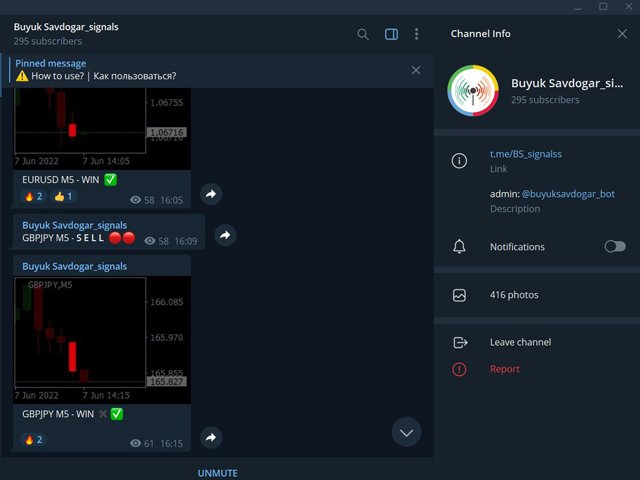This screenshot has width=640, height=480.
Task: Click the views eye icon on 16:15 message
Action: [136, 443]
